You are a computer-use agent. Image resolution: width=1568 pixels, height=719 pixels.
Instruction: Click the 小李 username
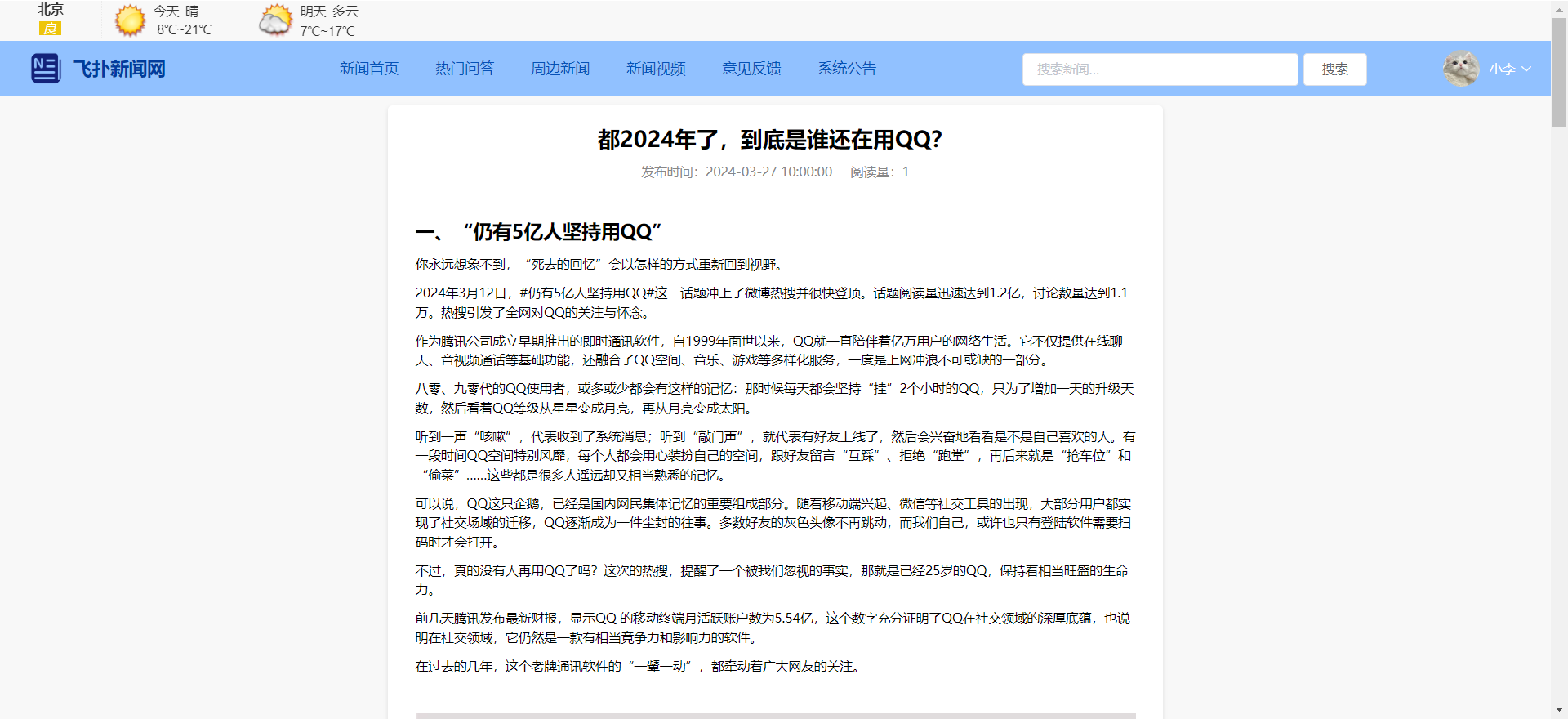click(1501, 69)
